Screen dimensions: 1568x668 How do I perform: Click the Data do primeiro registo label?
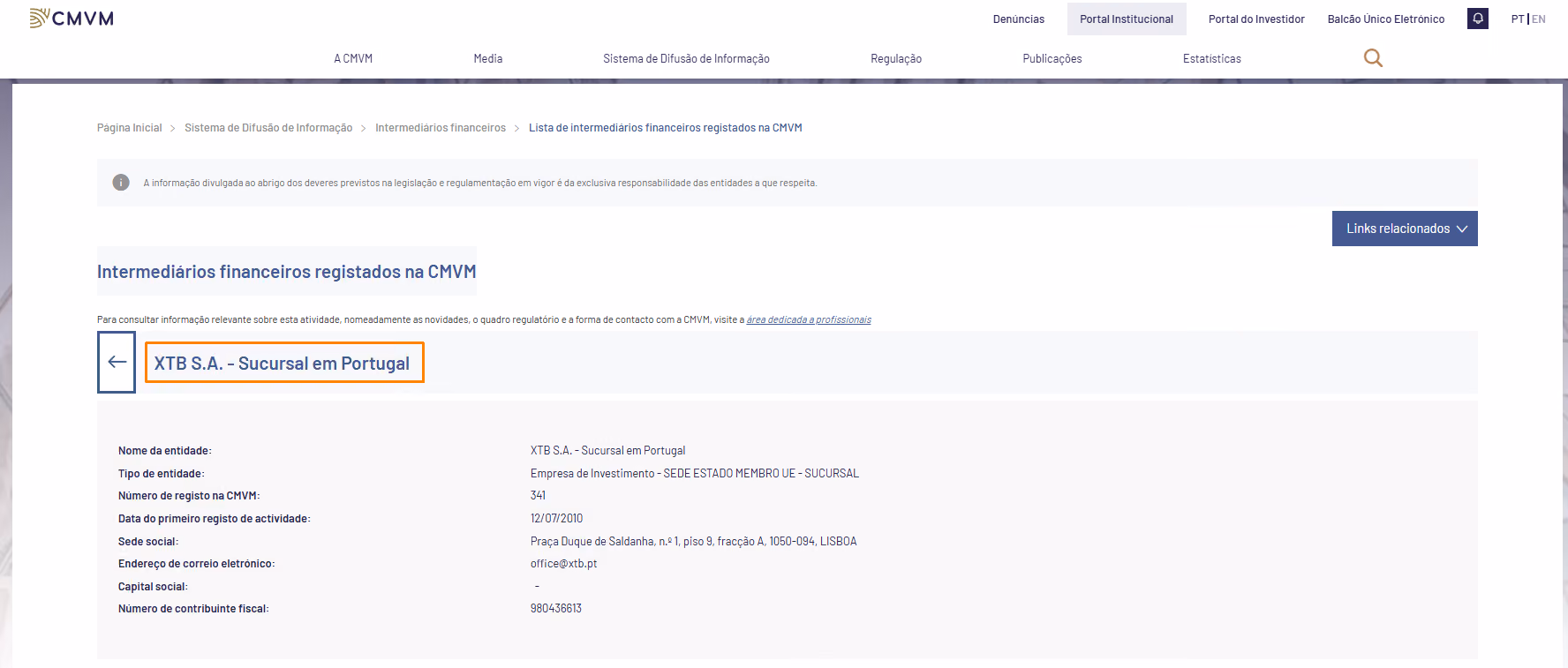point(215,519)
